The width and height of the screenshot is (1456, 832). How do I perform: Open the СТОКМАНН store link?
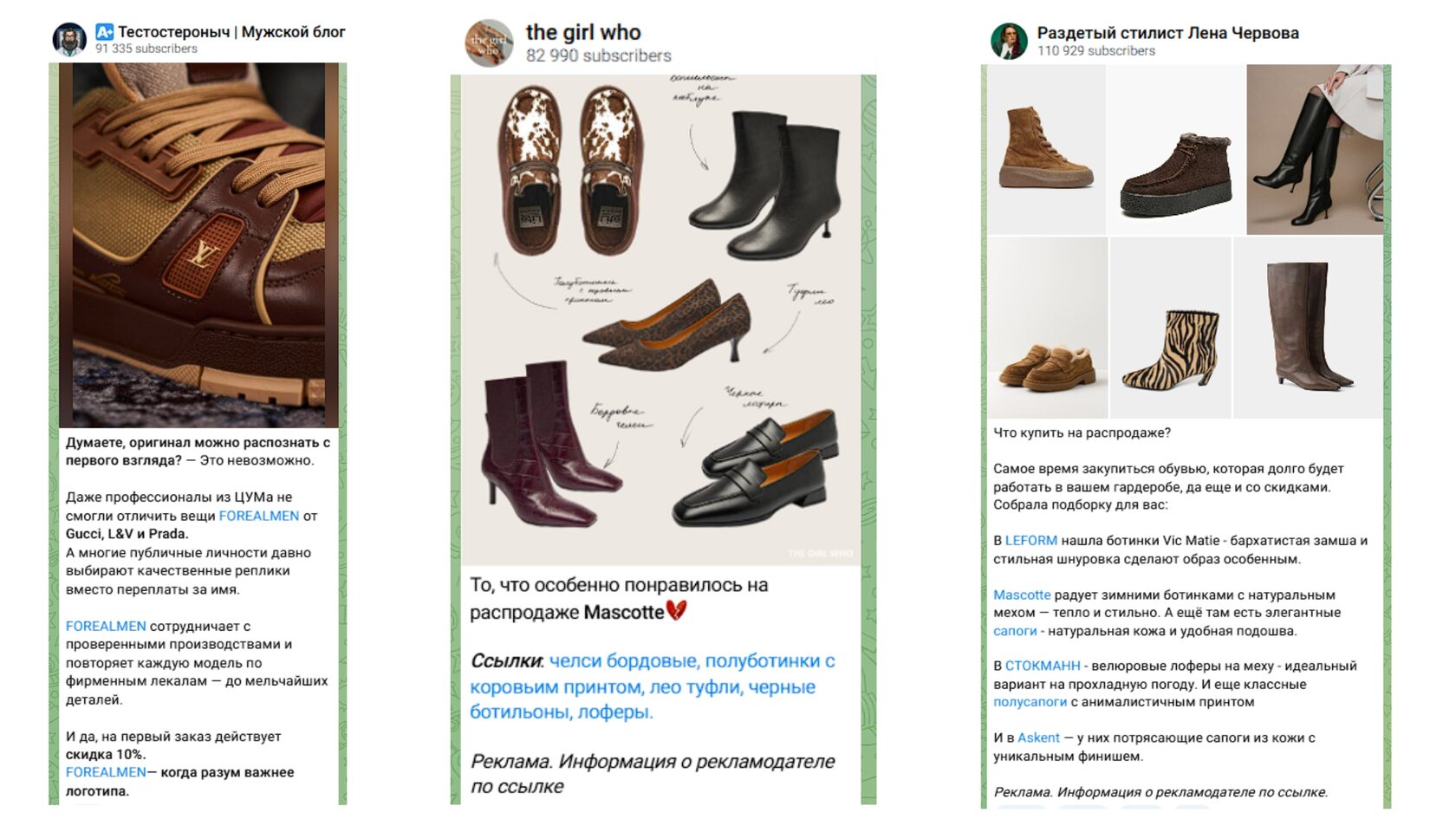[1043, 666]
